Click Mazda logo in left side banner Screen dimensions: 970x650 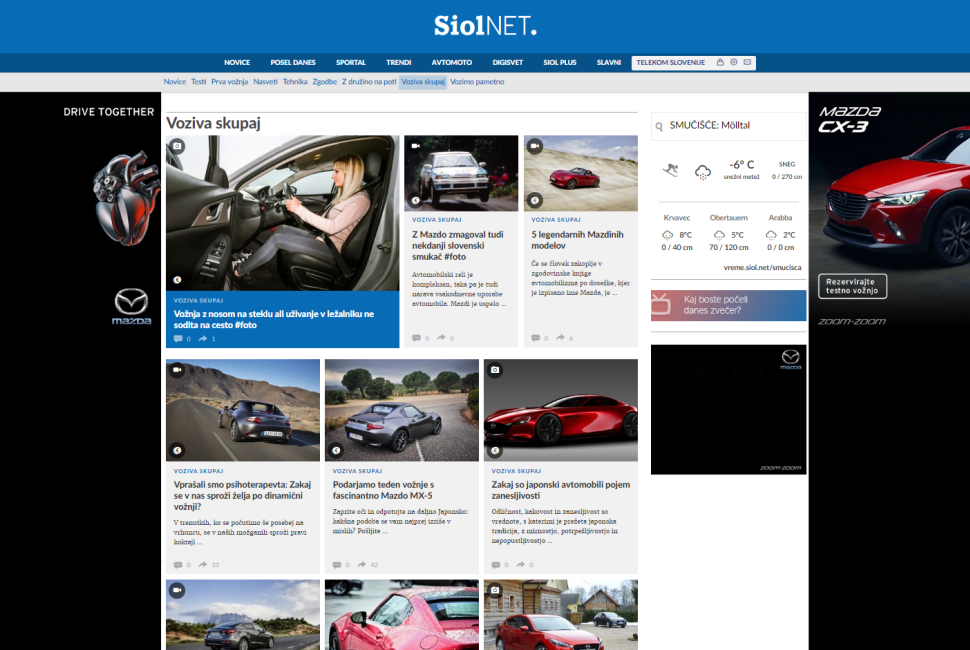(131, 306)
